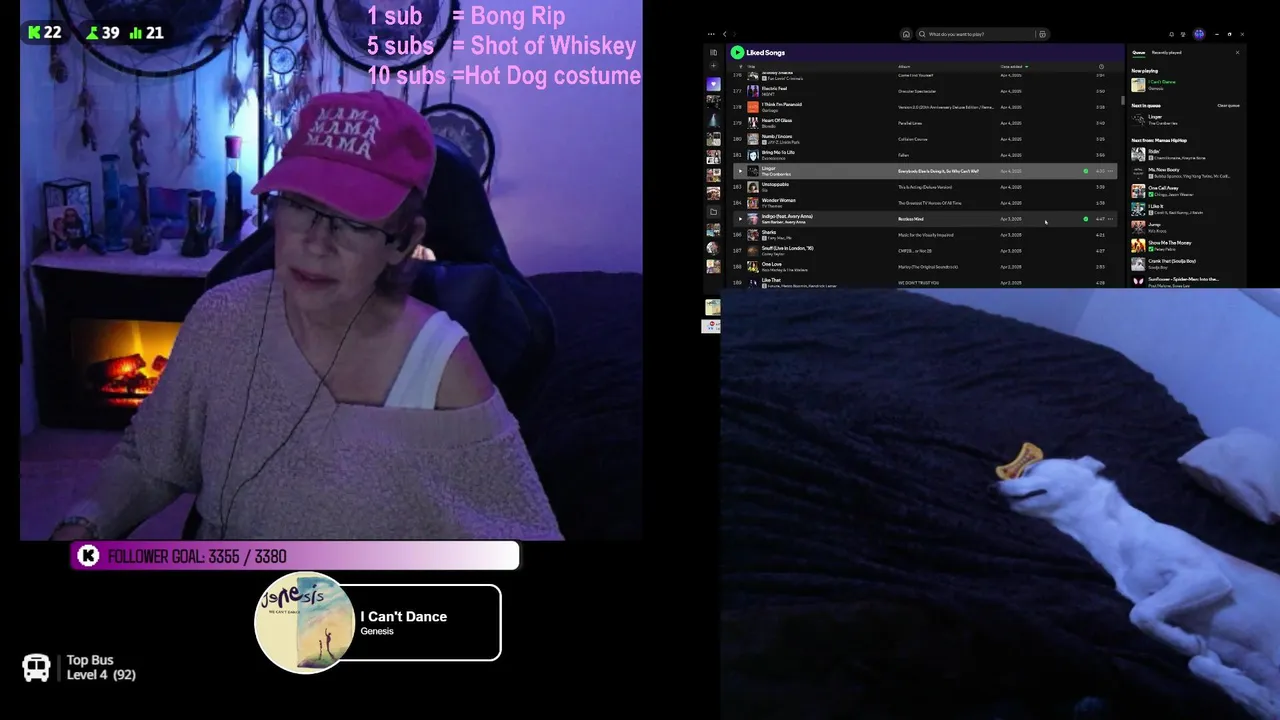
Task: Open I Can't Dance in Now playing
Action: [x=1186, y=85]
